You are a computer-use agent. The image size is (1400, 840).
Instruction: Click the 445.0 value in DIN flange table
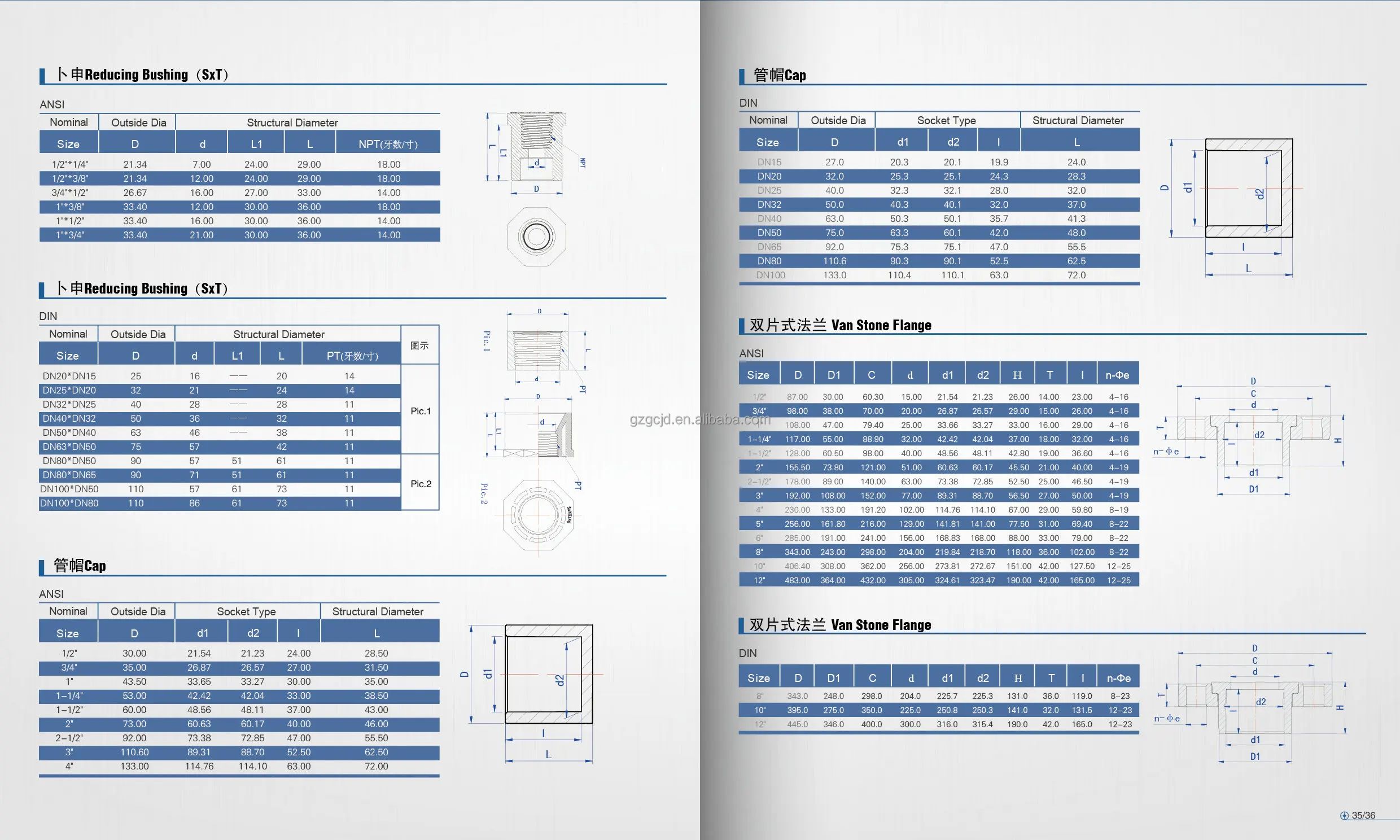(797, 724)
